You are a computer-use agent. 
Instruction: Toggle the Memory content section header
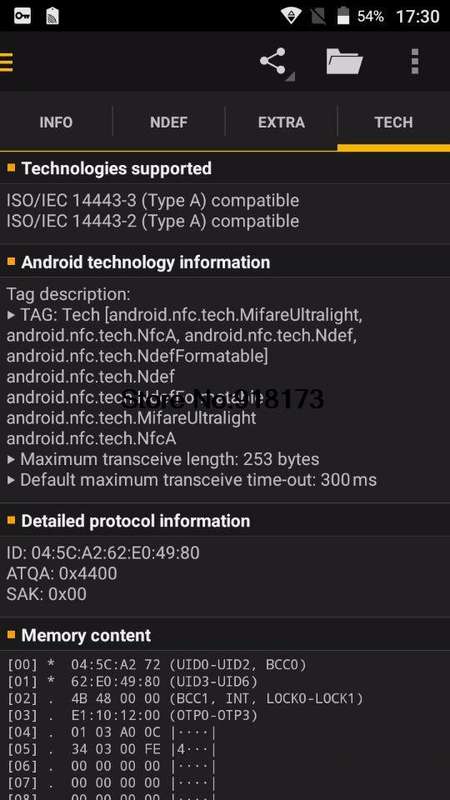pyautogui.click(x=225, y=635)
